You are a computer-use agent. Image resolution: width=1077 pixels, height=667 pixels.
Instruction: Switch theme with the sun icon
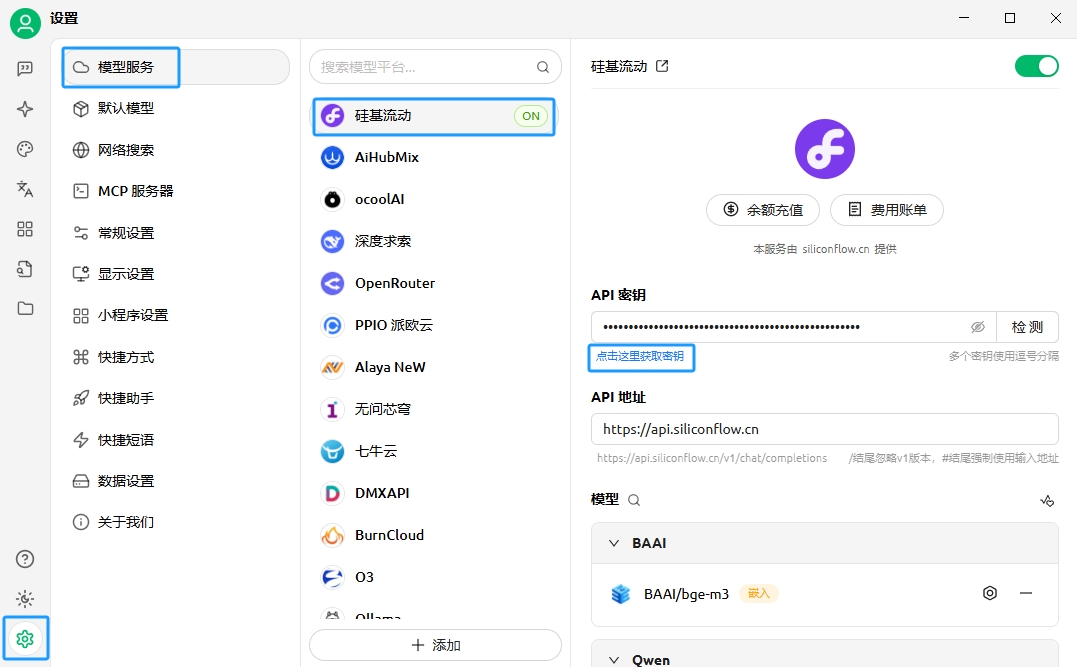(25, 599)
